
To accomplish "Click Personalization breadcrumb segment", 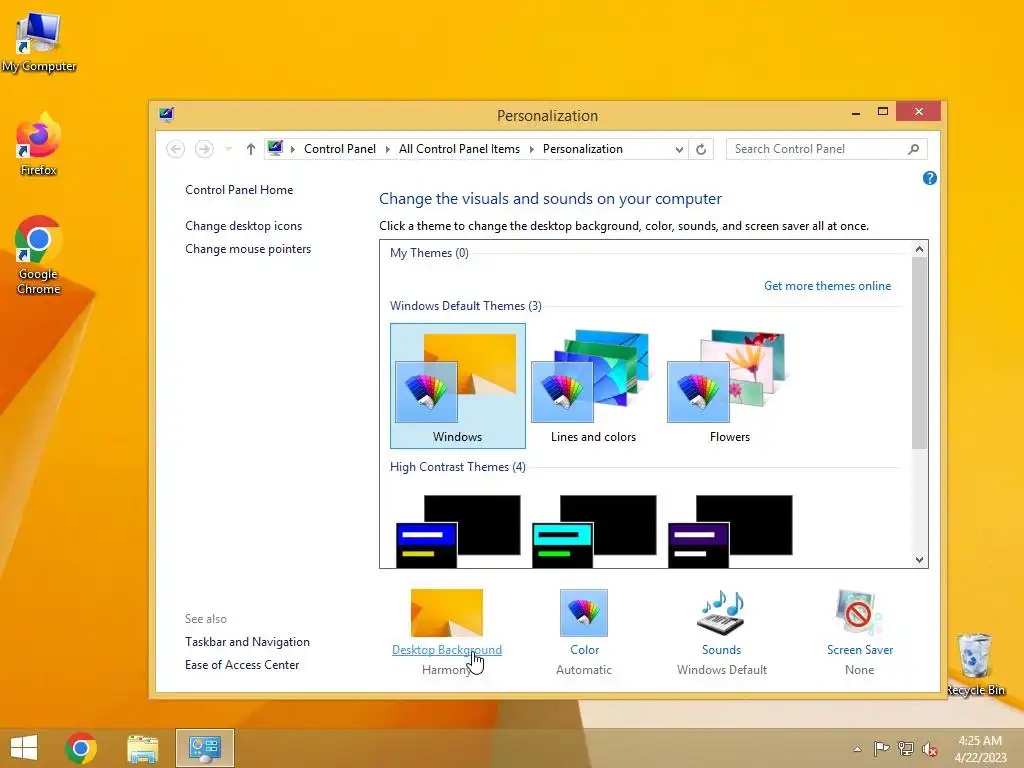I will click(x=583, y=149).
